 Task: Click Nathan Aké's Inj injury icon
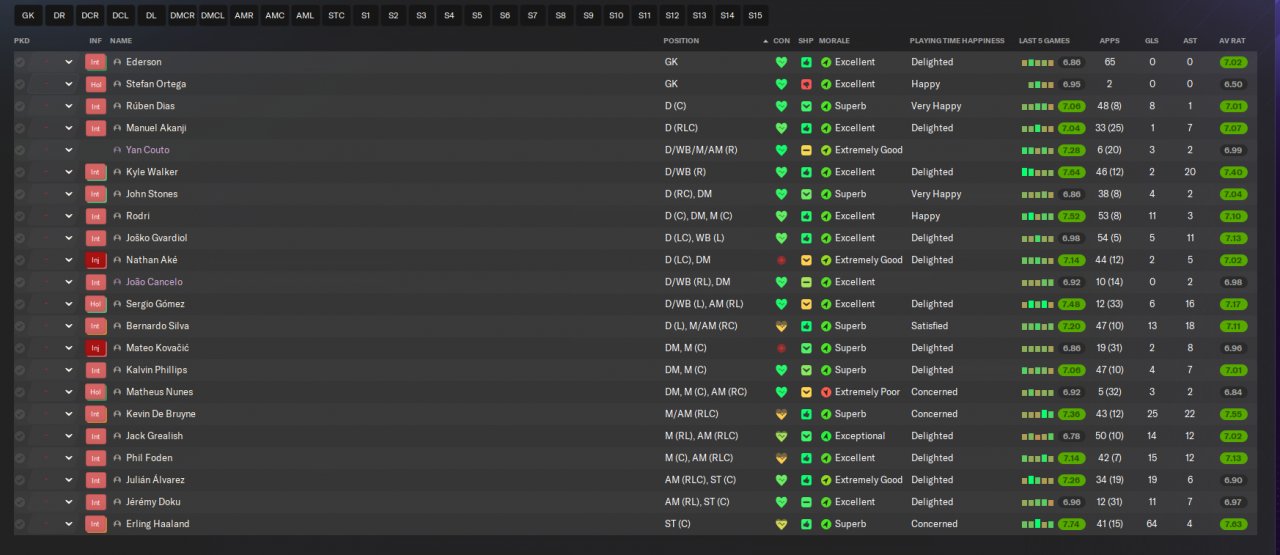click(96, 260)
